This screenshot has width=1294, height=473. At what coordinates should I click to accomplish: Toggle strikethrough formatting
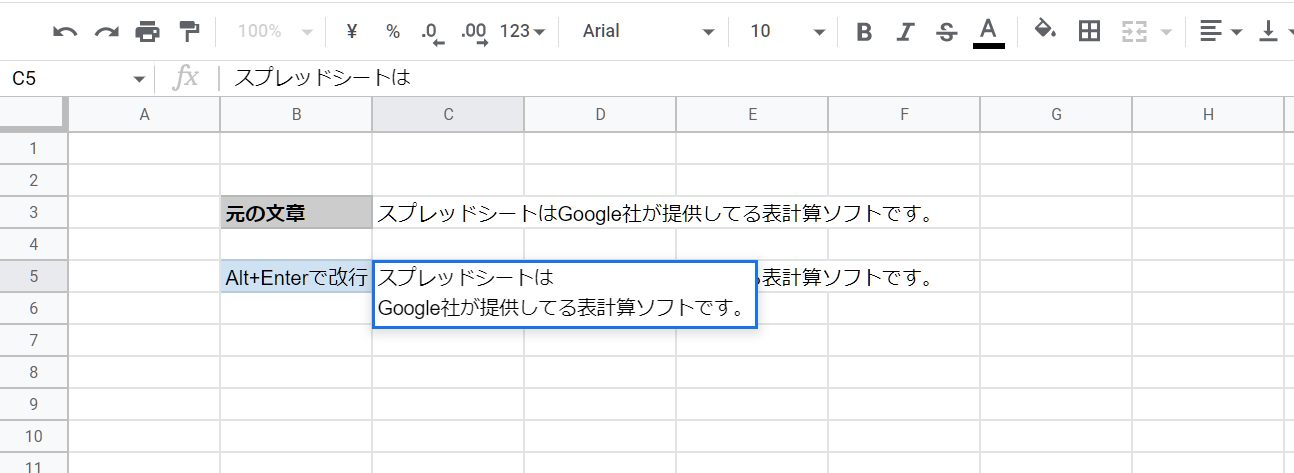click(x=946, y=32)
